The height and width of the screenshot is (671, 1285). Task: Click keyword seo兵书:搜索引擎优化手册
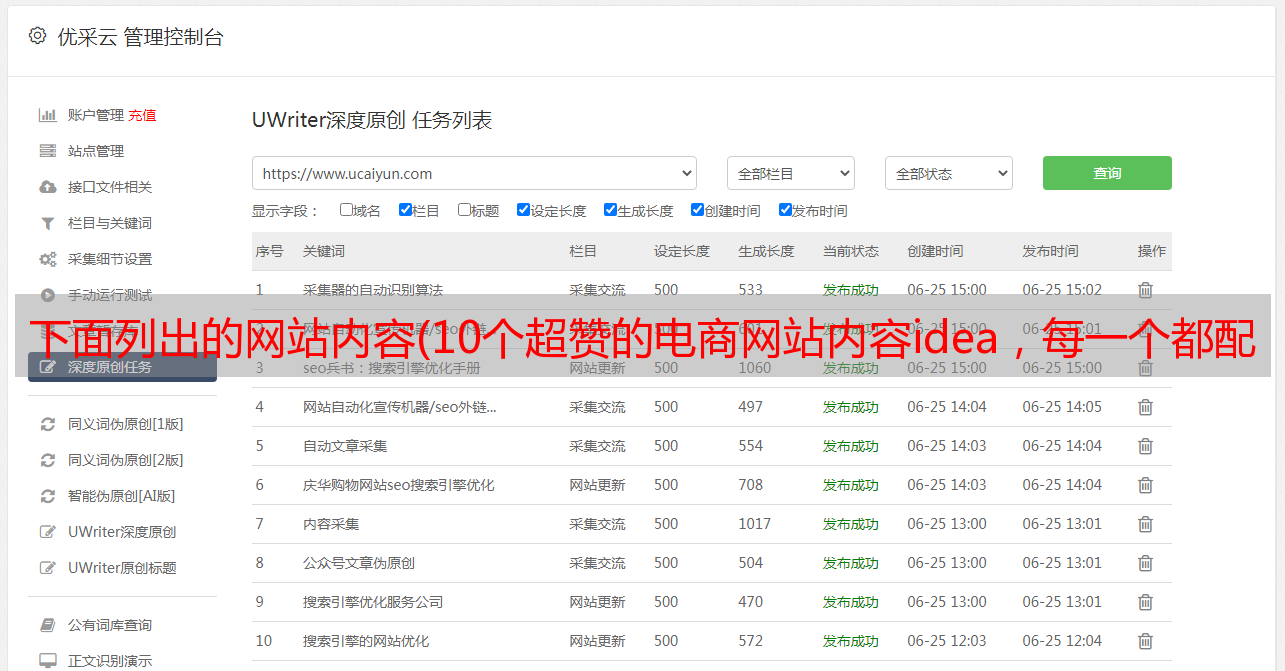pos(392,368)
